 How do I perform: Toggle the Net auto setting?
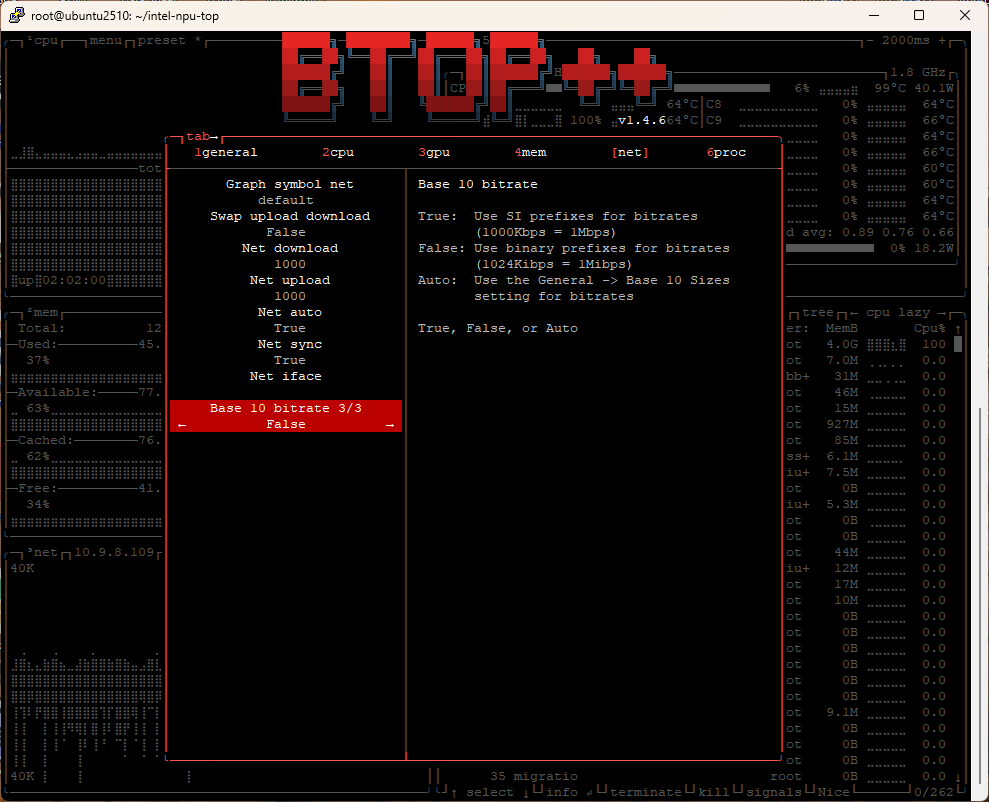point(289,312)
